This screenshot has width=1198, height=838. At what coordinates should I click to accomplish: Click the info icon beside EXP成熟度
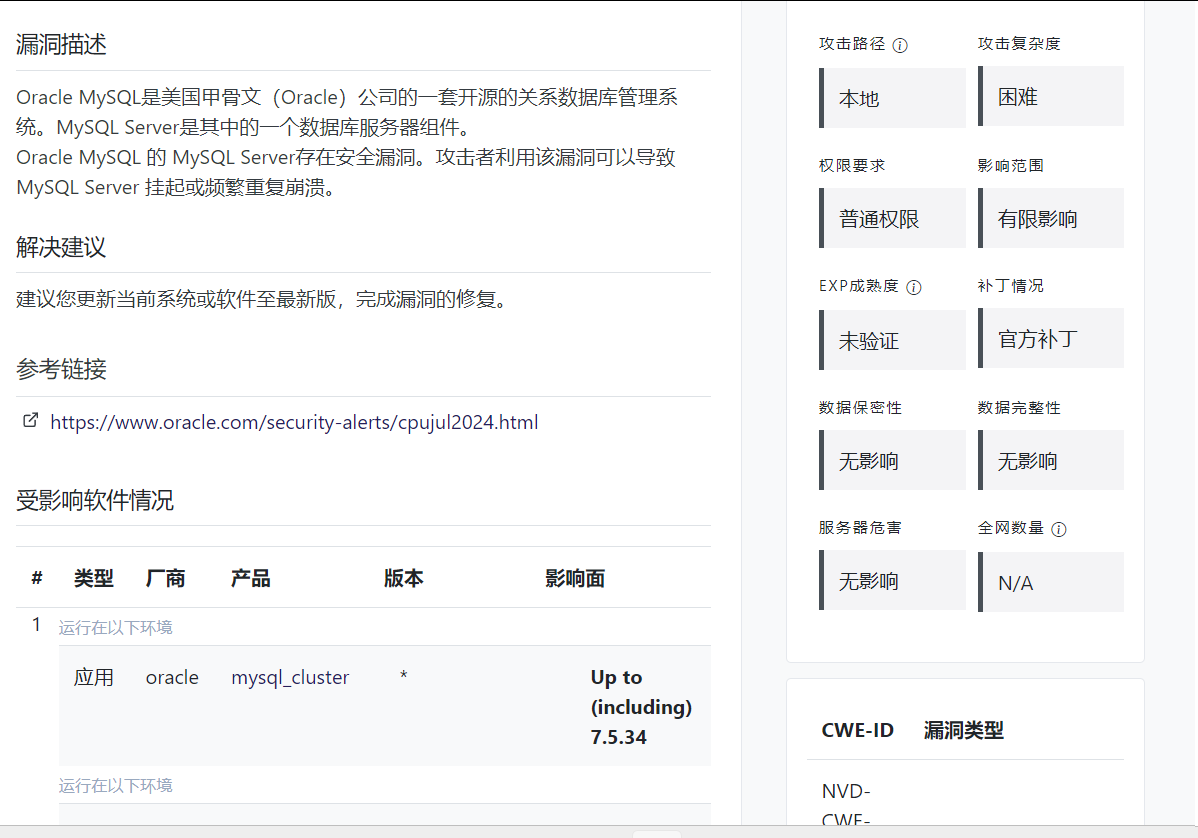tap(913, 287)
